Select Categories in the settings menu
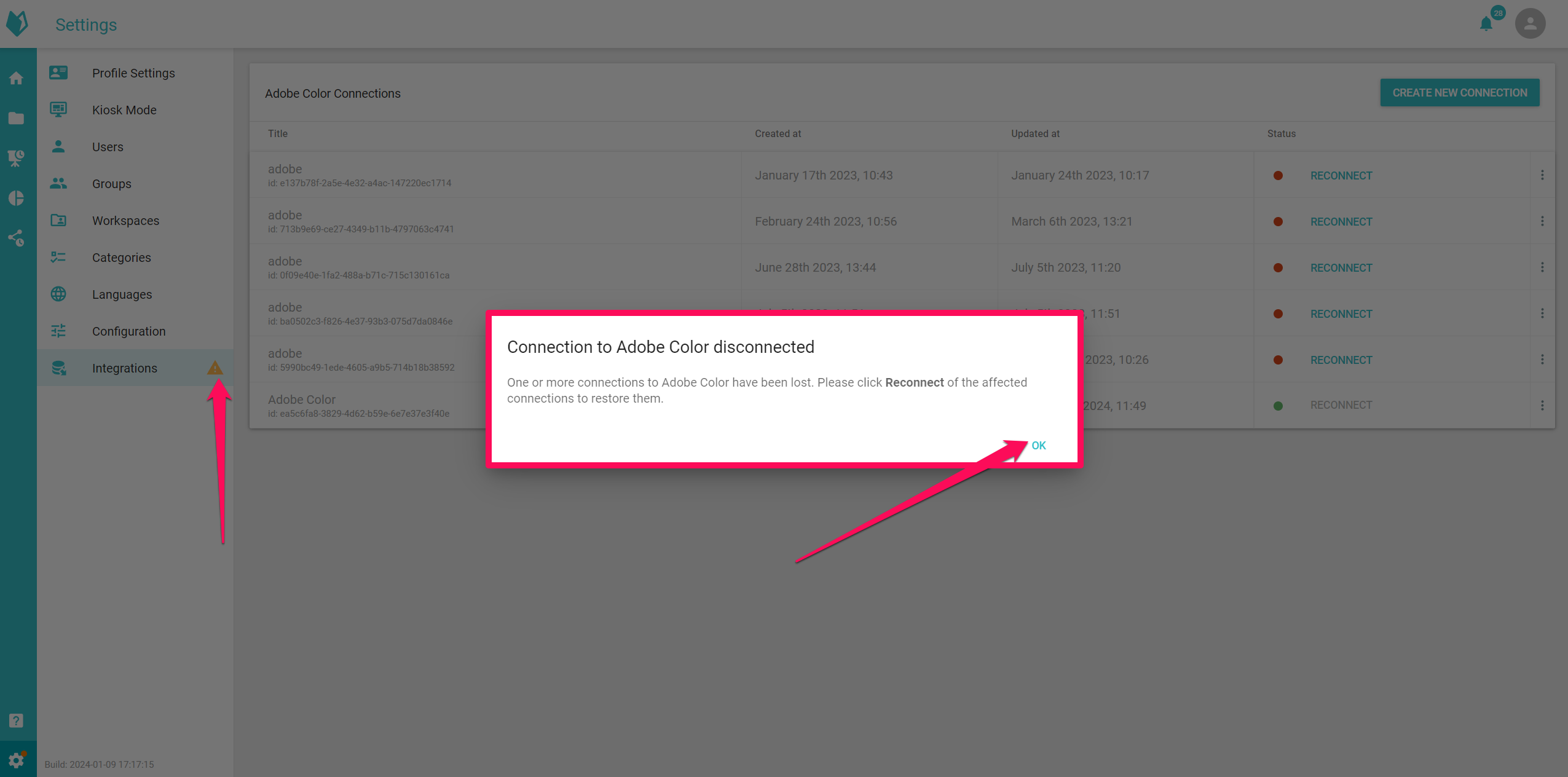Viewport: 1568px width, 777px height. point(135,257)
